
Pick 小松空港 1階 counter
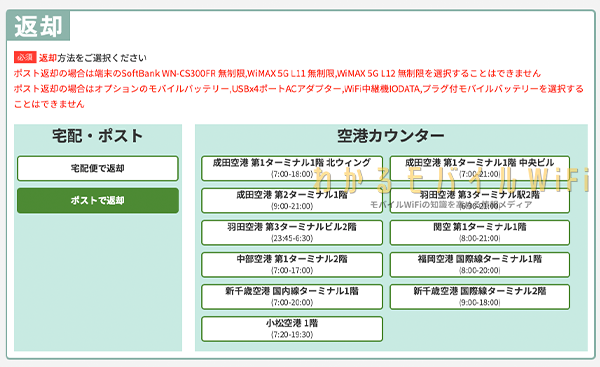click(292, 329)
